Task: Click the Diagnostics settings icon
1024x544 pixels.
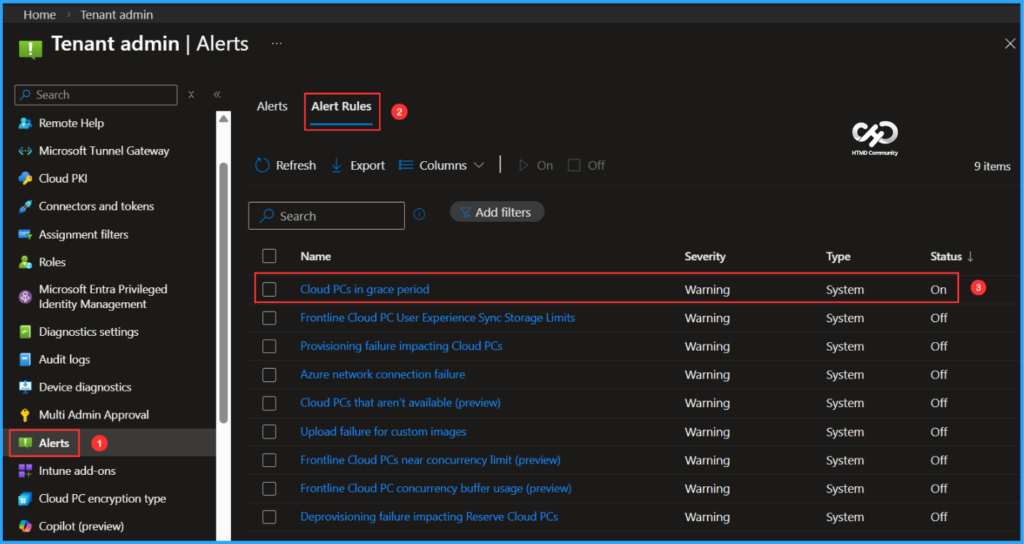Action: (25, 332)
